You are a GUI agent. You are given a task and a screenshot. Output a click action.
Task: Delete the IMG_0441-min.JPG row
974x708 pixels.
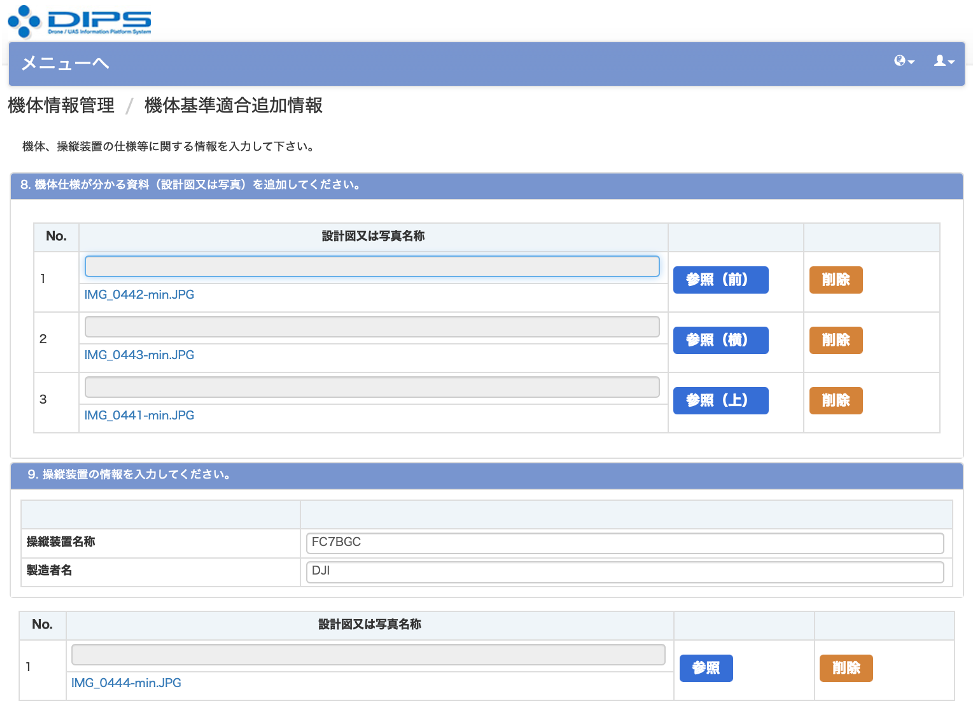[835, 401]
